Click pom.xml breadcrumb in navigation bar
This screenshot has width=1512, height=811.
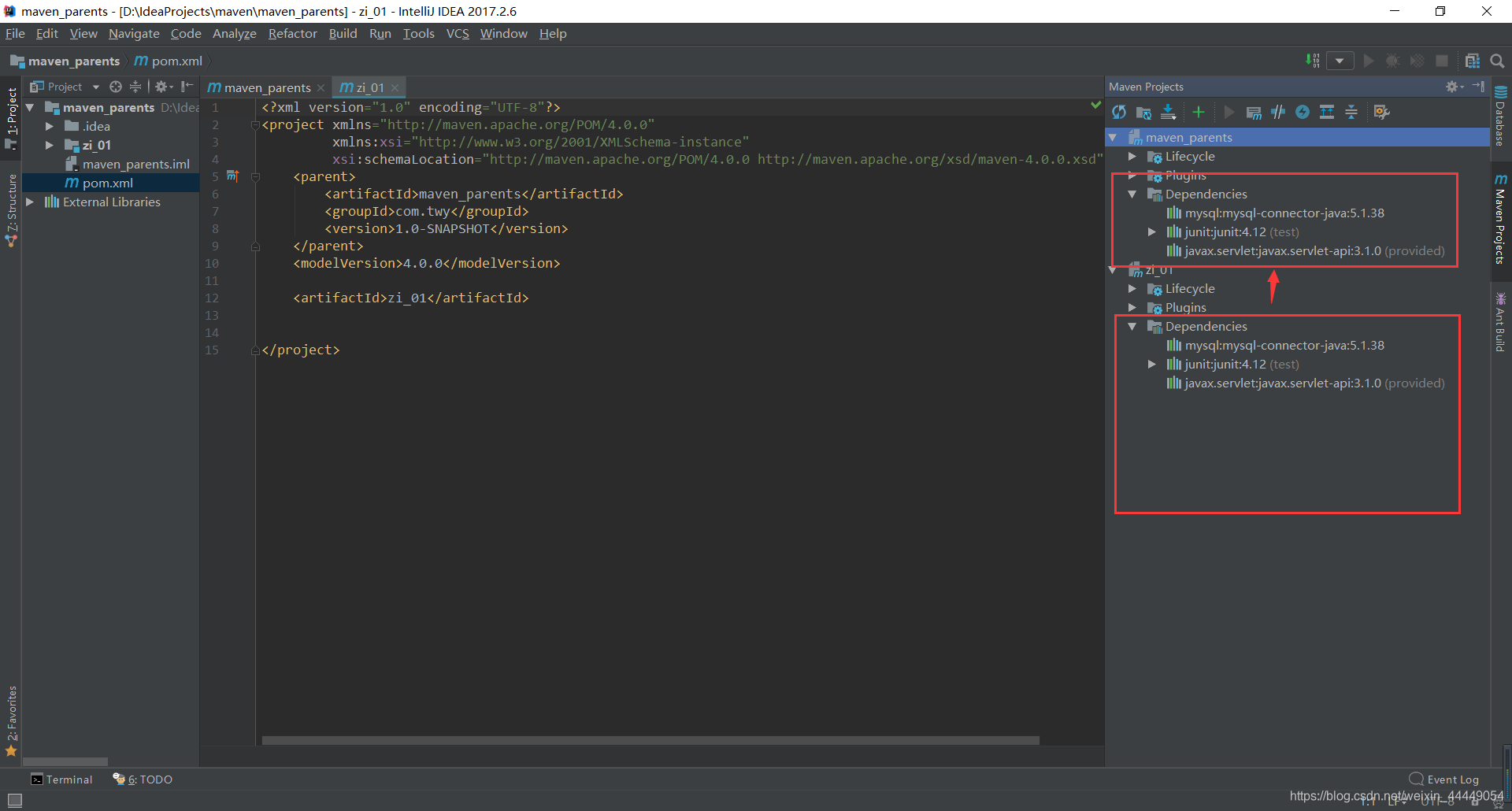(169, 61)
